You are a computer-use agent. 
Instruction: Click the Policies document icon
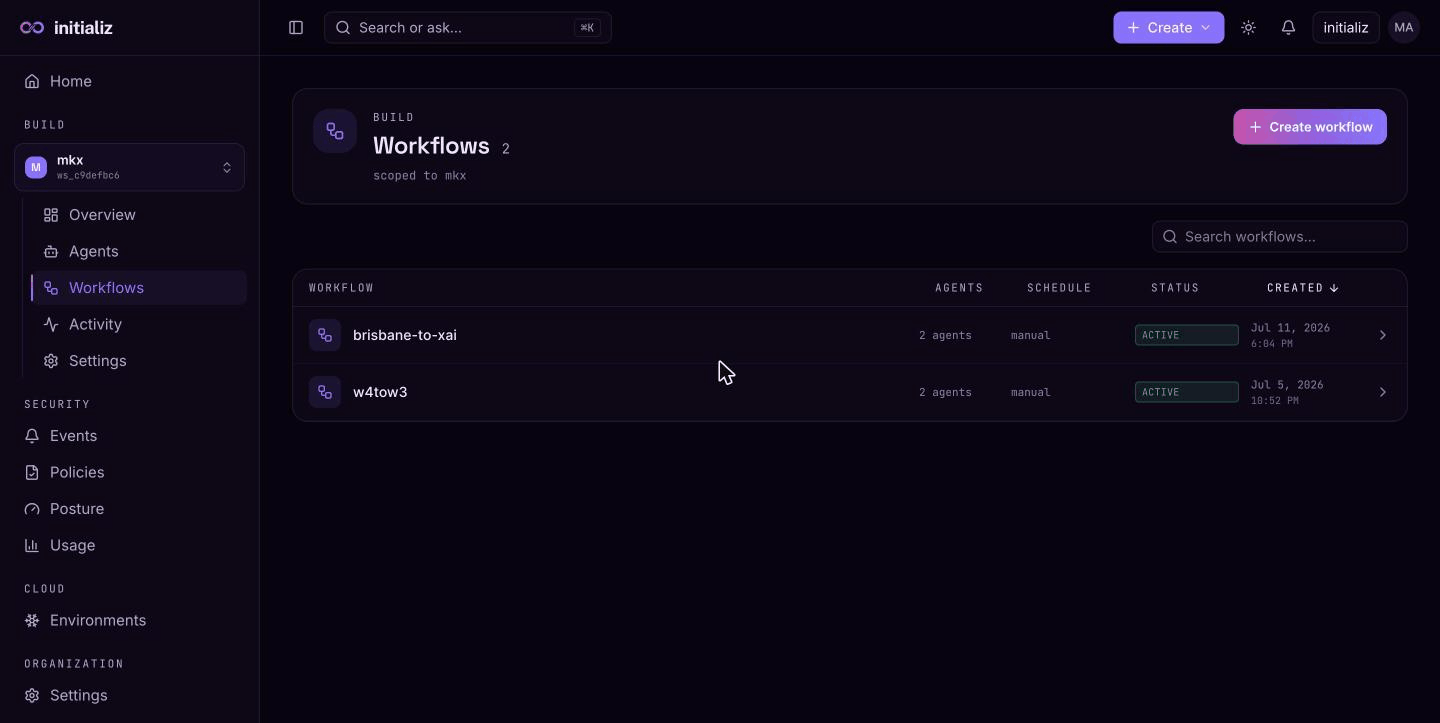32,472
